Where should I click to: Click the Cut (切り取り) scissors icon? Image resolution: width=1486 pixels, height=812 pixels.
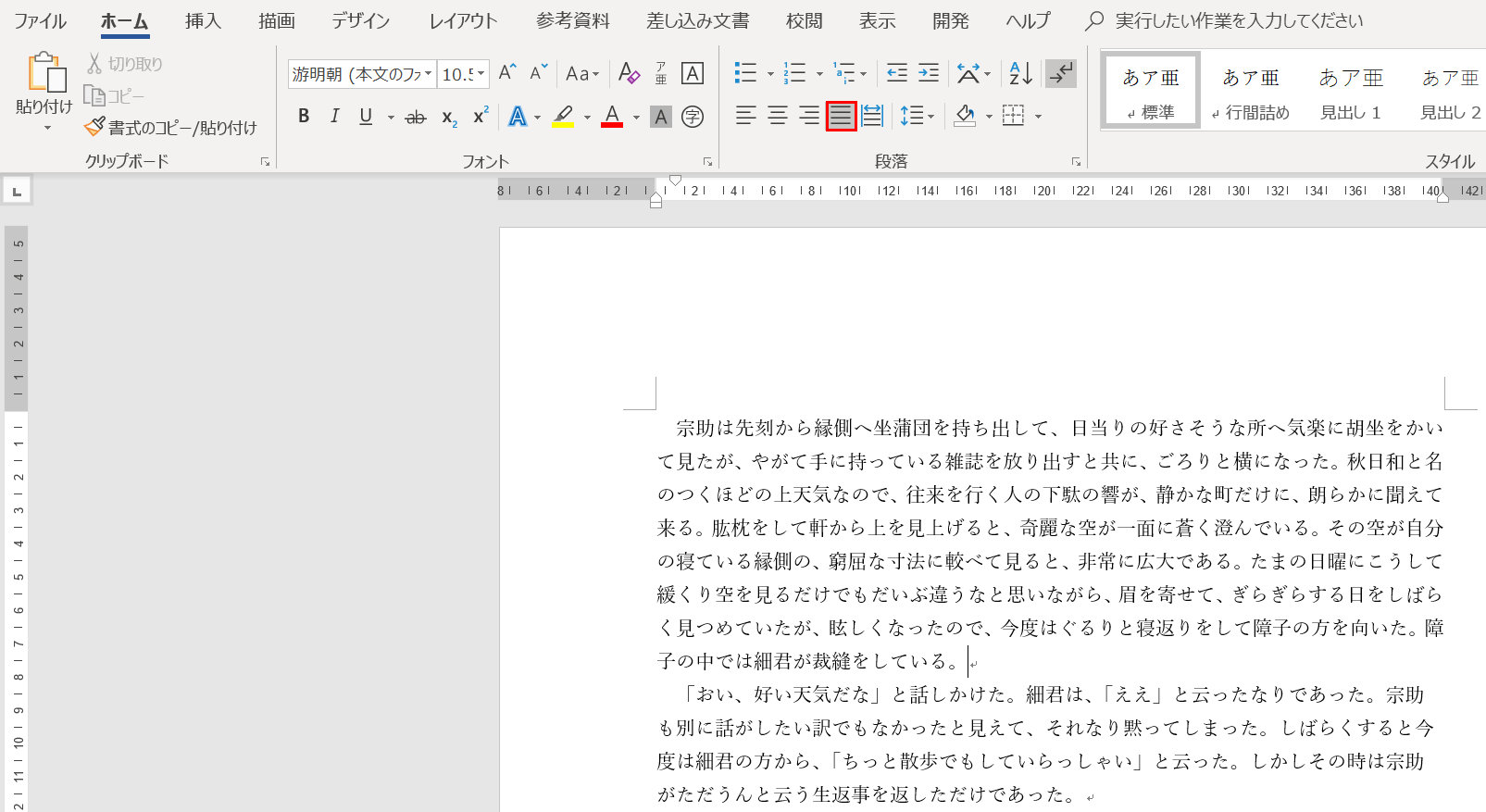click(94, 63)
